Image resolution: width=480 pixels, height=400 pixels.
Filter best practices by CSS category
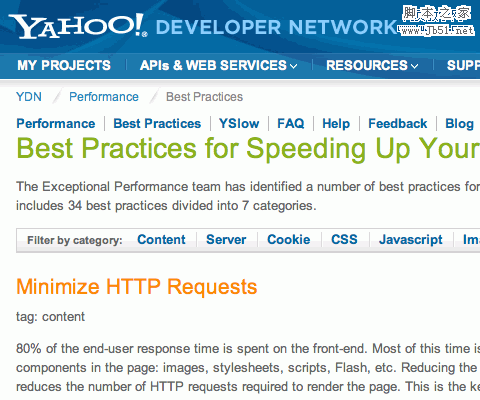(x=344, y=240)
